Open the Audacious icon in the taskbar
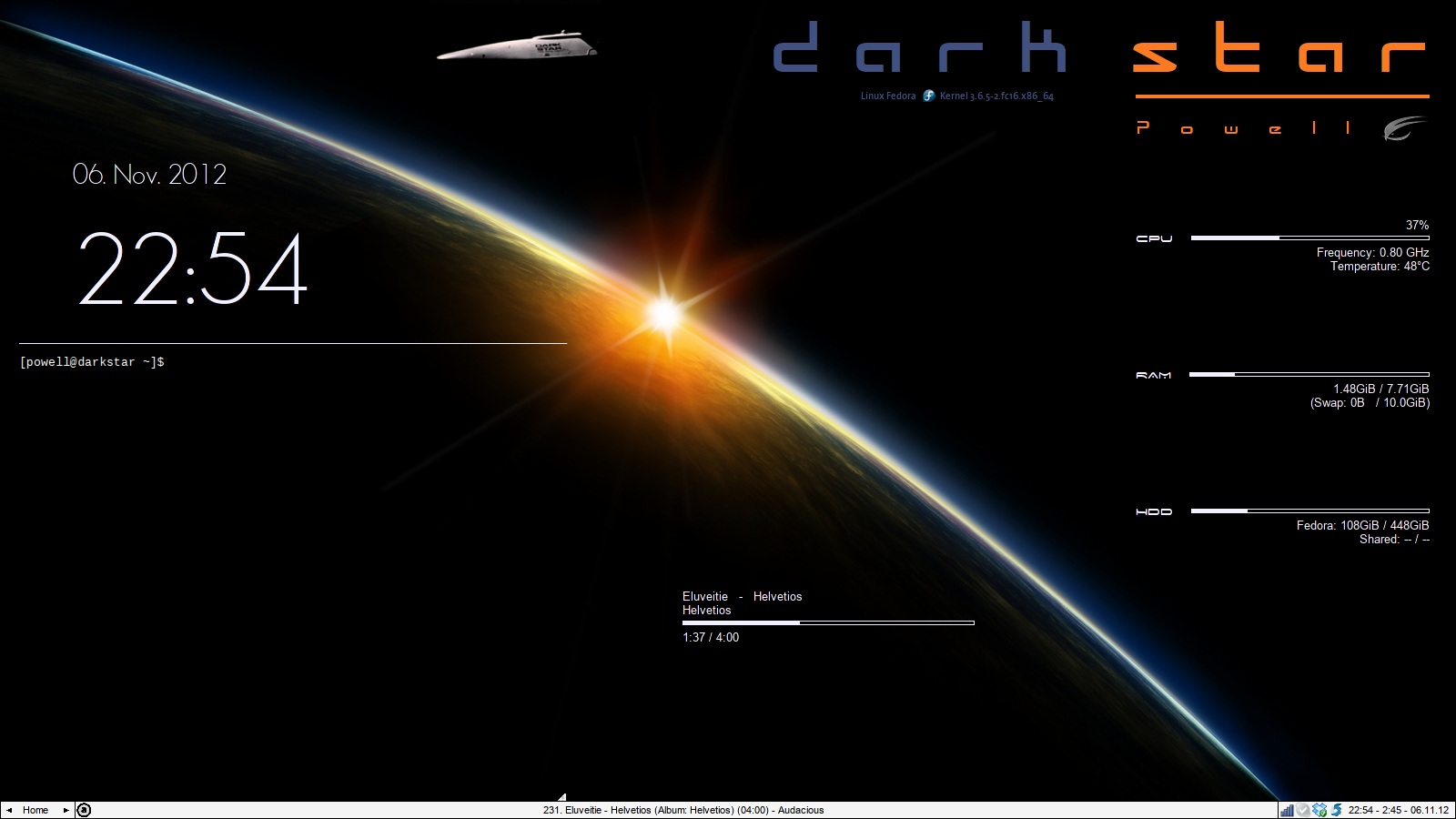The image size is (1456, 819). click(84, 810)
